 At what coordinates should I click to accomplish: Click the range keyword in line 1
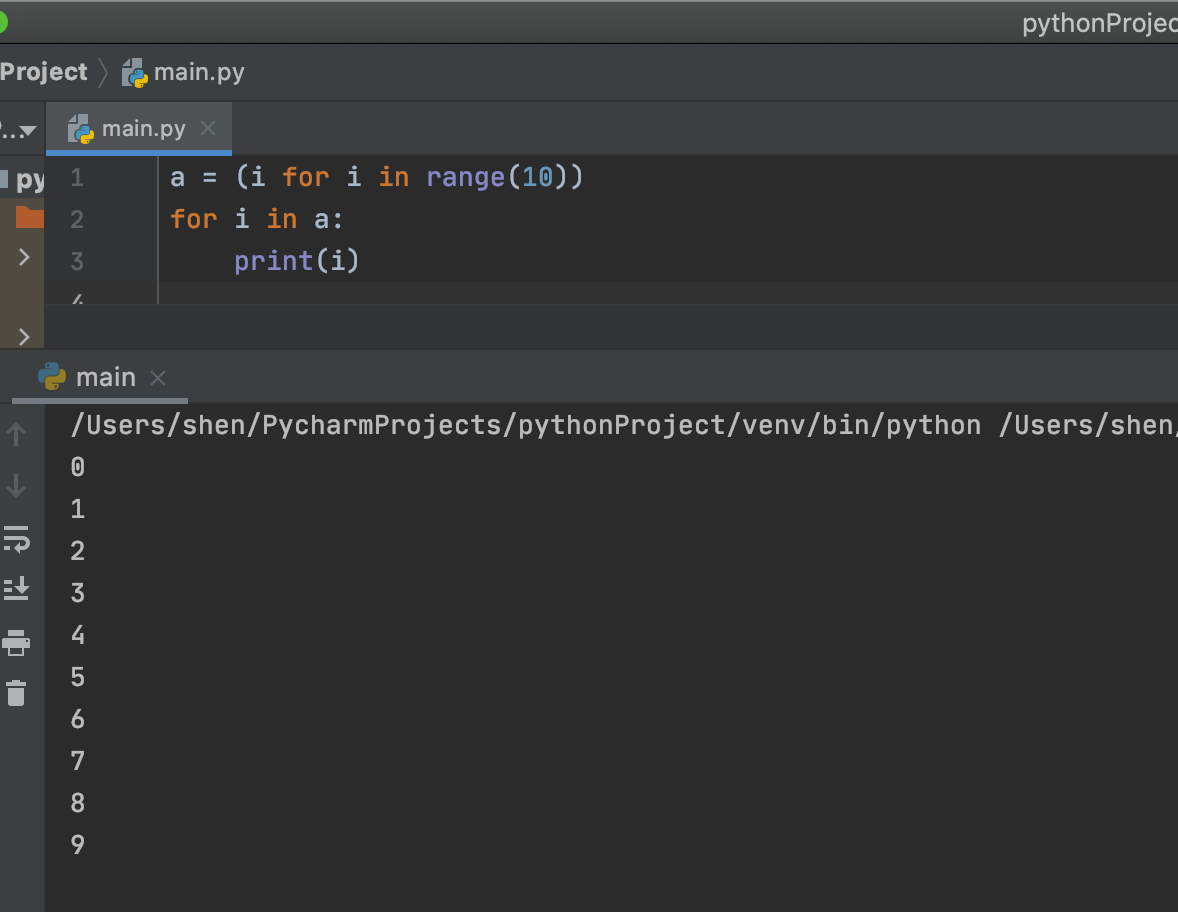(x=465, y=178)
